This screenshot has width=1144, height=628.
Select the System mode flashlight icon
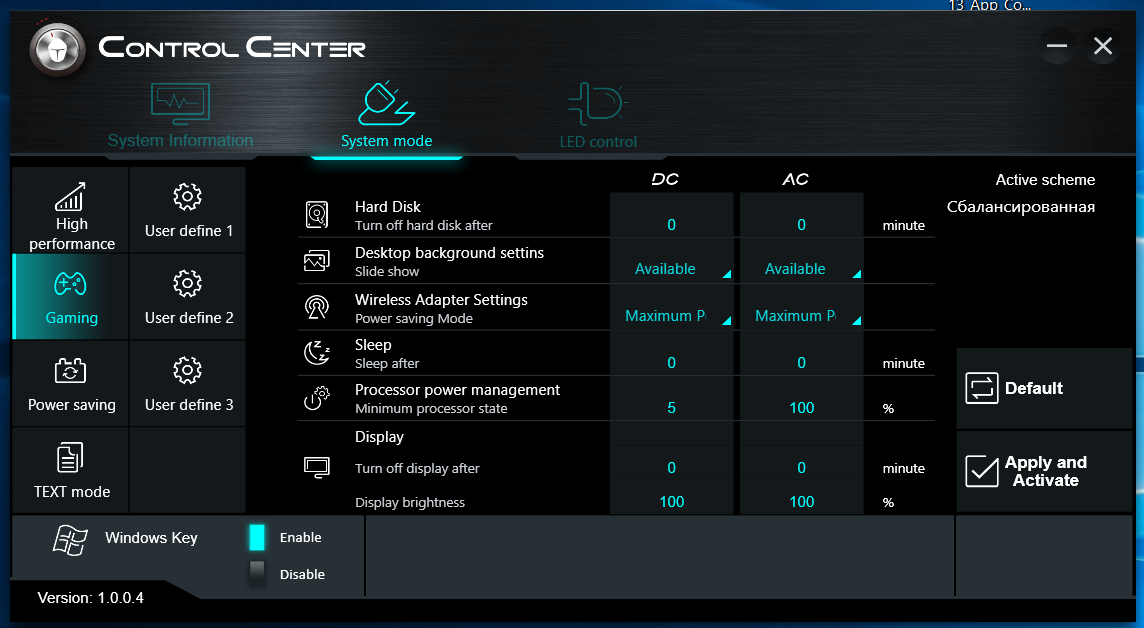pos(386,104)
